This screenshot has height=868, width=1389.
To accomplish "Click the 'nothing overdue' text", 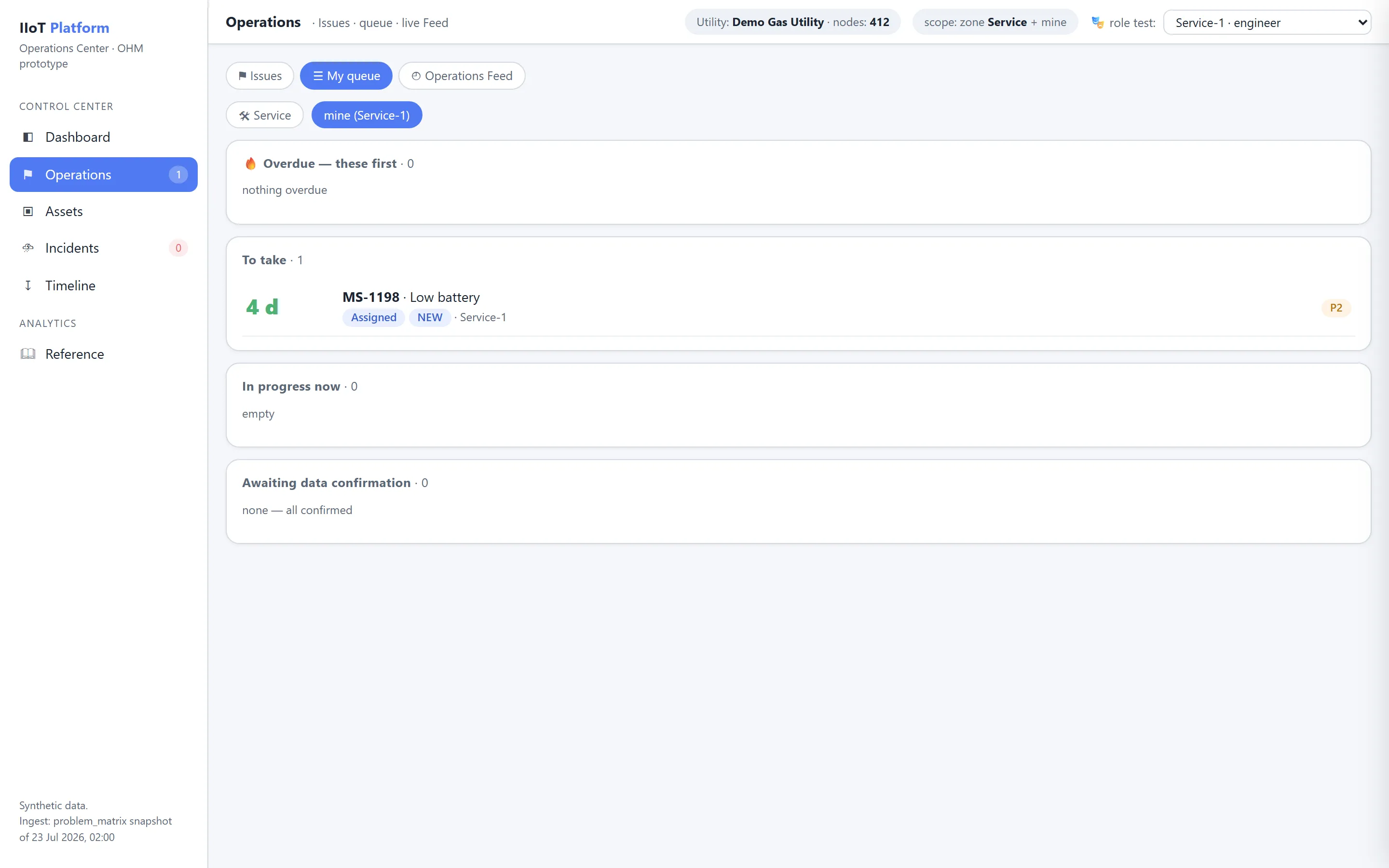I will point(285,190).
